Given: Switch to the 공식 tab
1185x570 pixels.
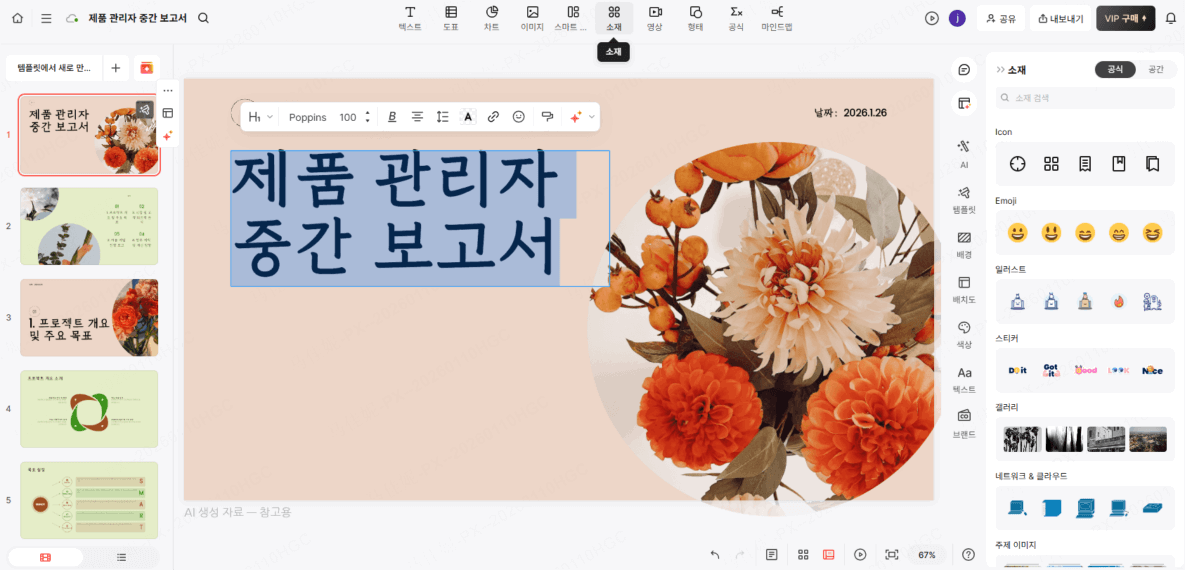Looking at the screenshot, I should [1115, 69].
